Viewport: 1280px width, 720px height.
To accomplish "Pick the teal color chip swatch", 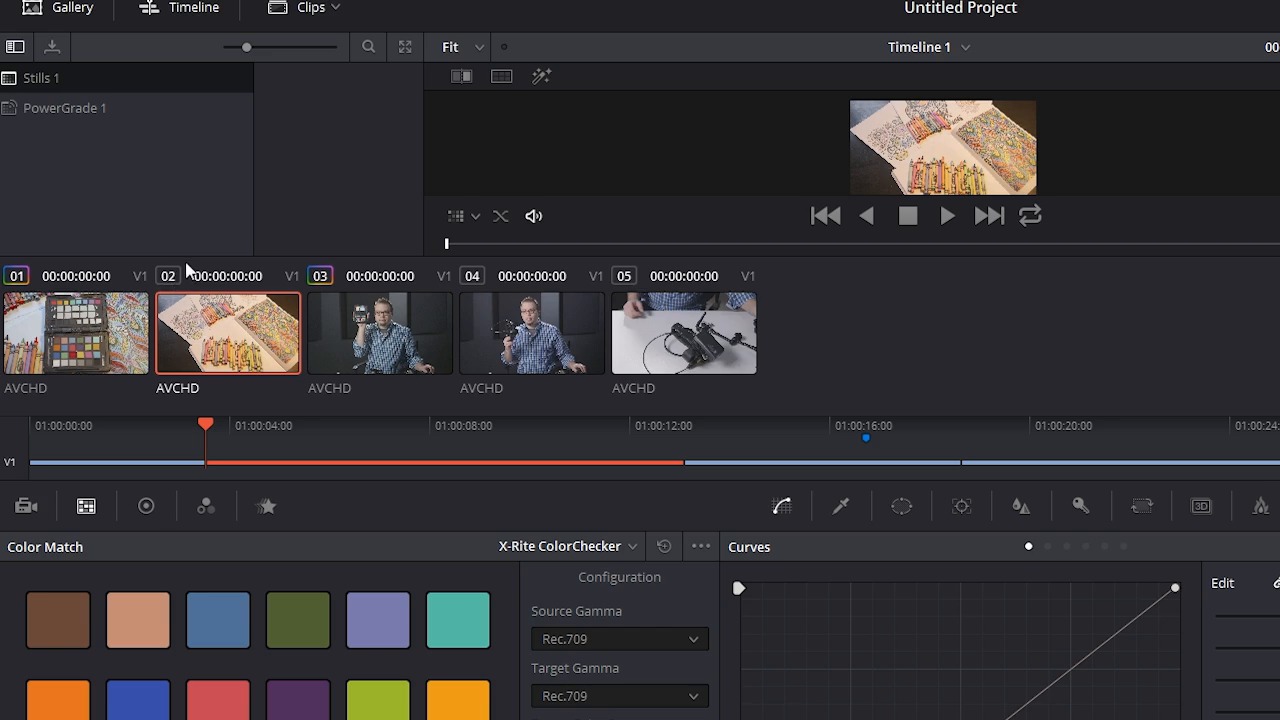I will click(458, 620).
